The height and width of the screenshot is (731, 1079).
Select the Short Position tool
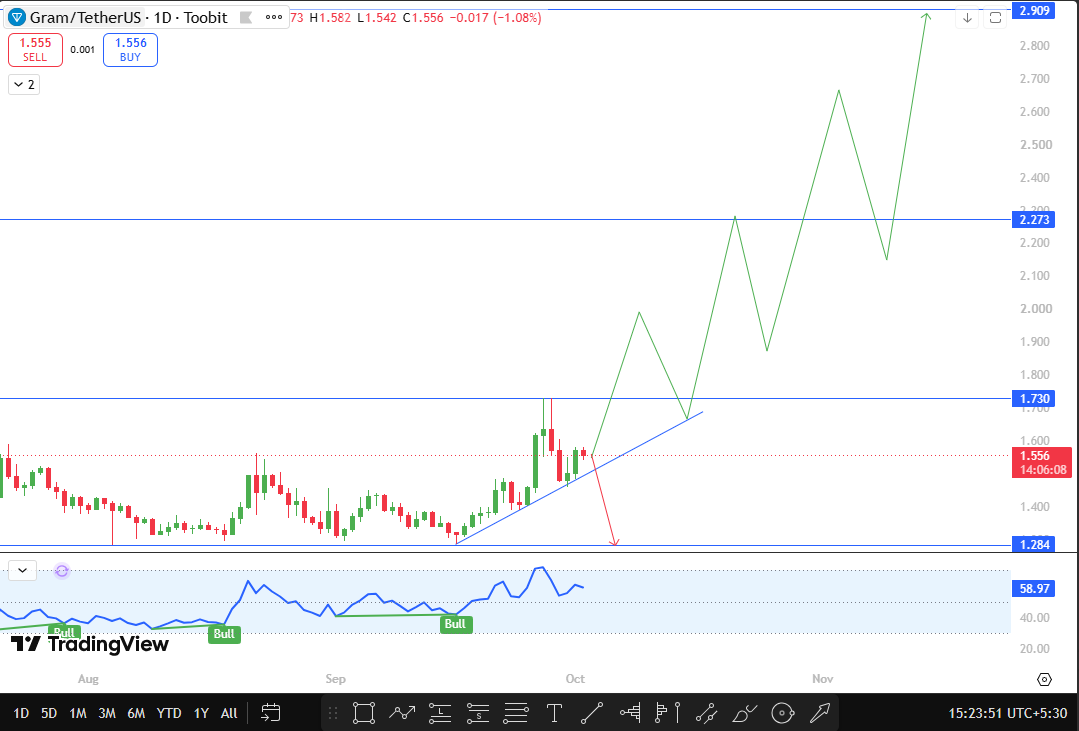pyautogui.click(x=478, y=713)
